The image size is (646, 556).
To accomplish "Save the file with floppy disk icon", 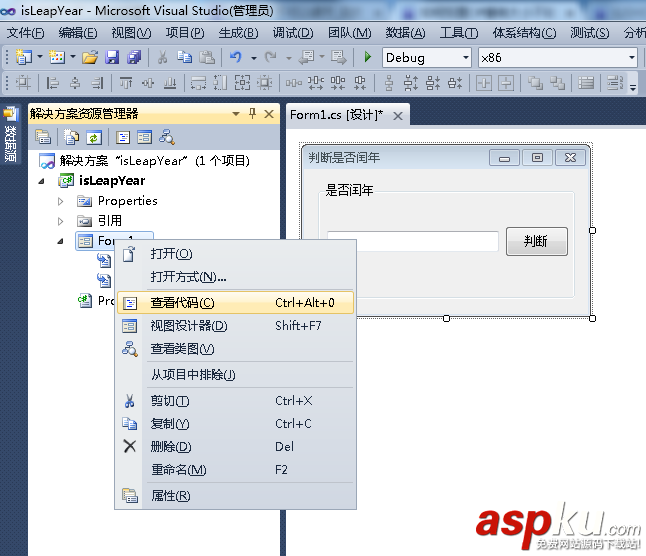I will tap(112, 57).
